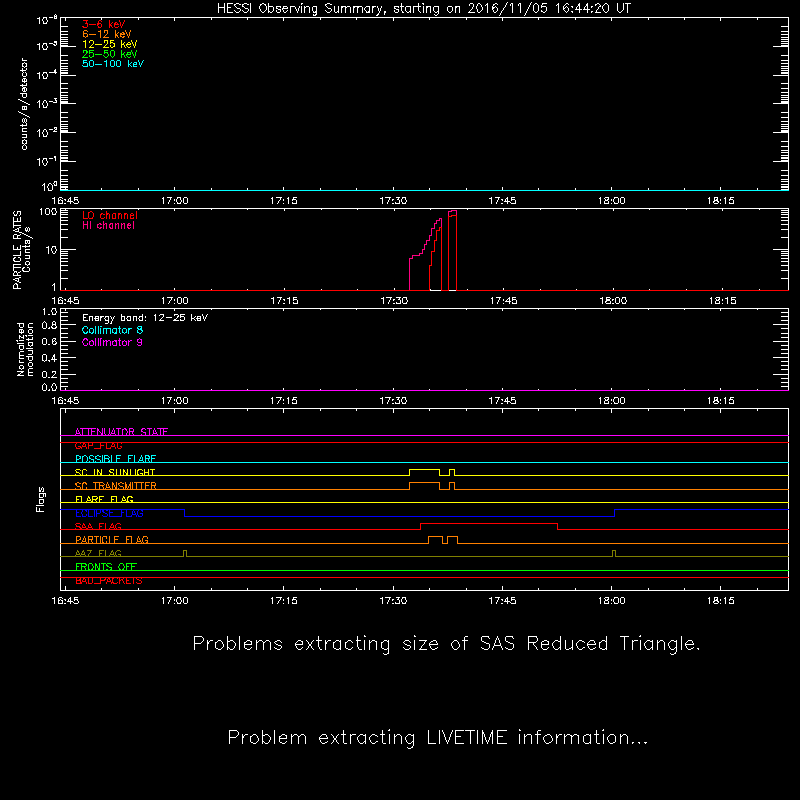
Task: Click the 17:15 tick label under the modulation panel
Action: pyautogui.click(x=284, y=401)
